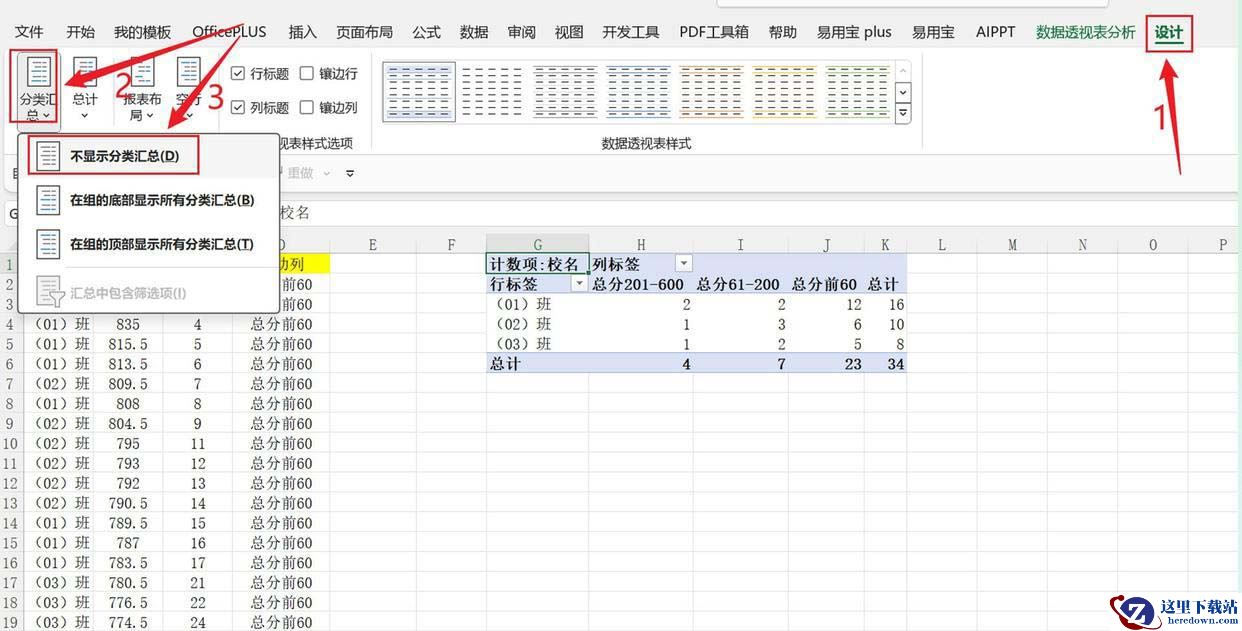
Task: Switch to the 插入 tab
Action: (x=303, y=32)
